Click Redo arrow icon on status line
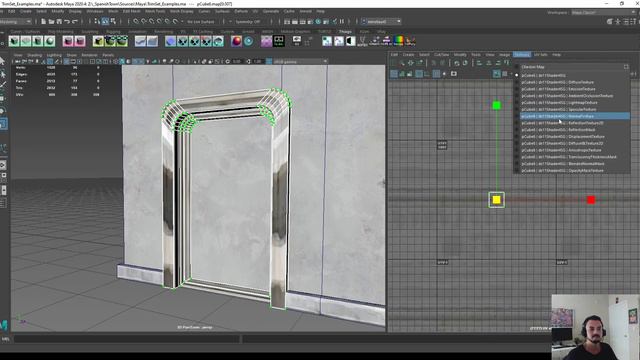This screenshot has height=360, width=640. (x=75, y=21)
